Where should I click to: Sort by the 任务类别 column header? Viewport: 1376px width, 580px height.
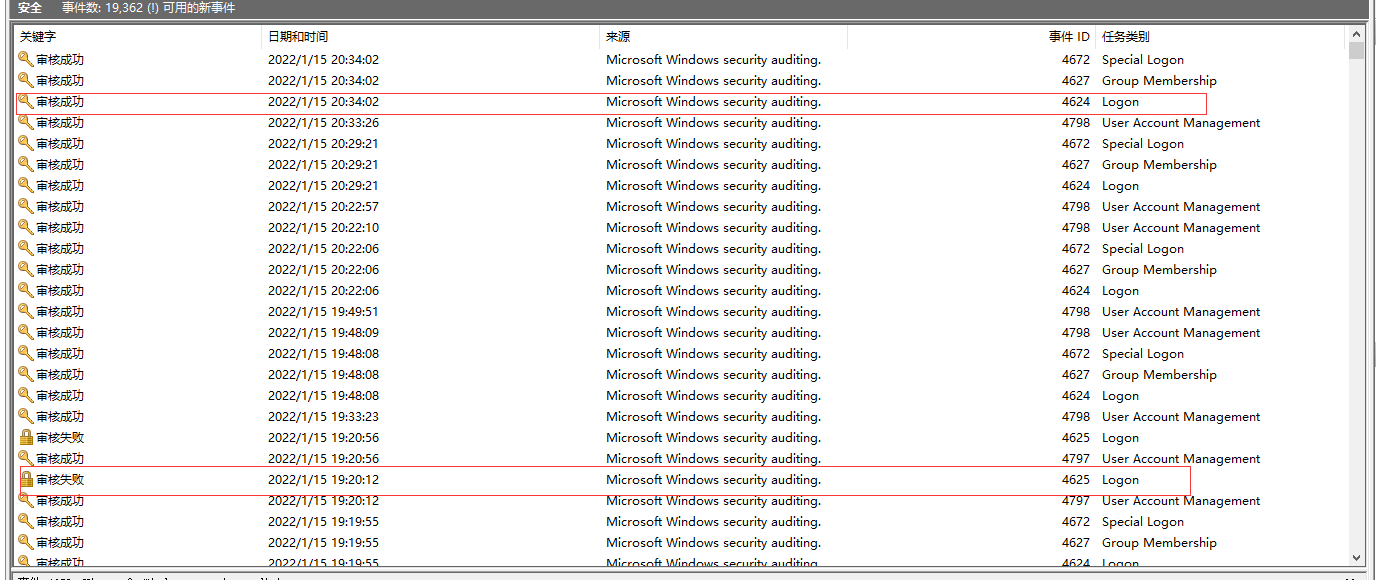[x=1220, y=37]
